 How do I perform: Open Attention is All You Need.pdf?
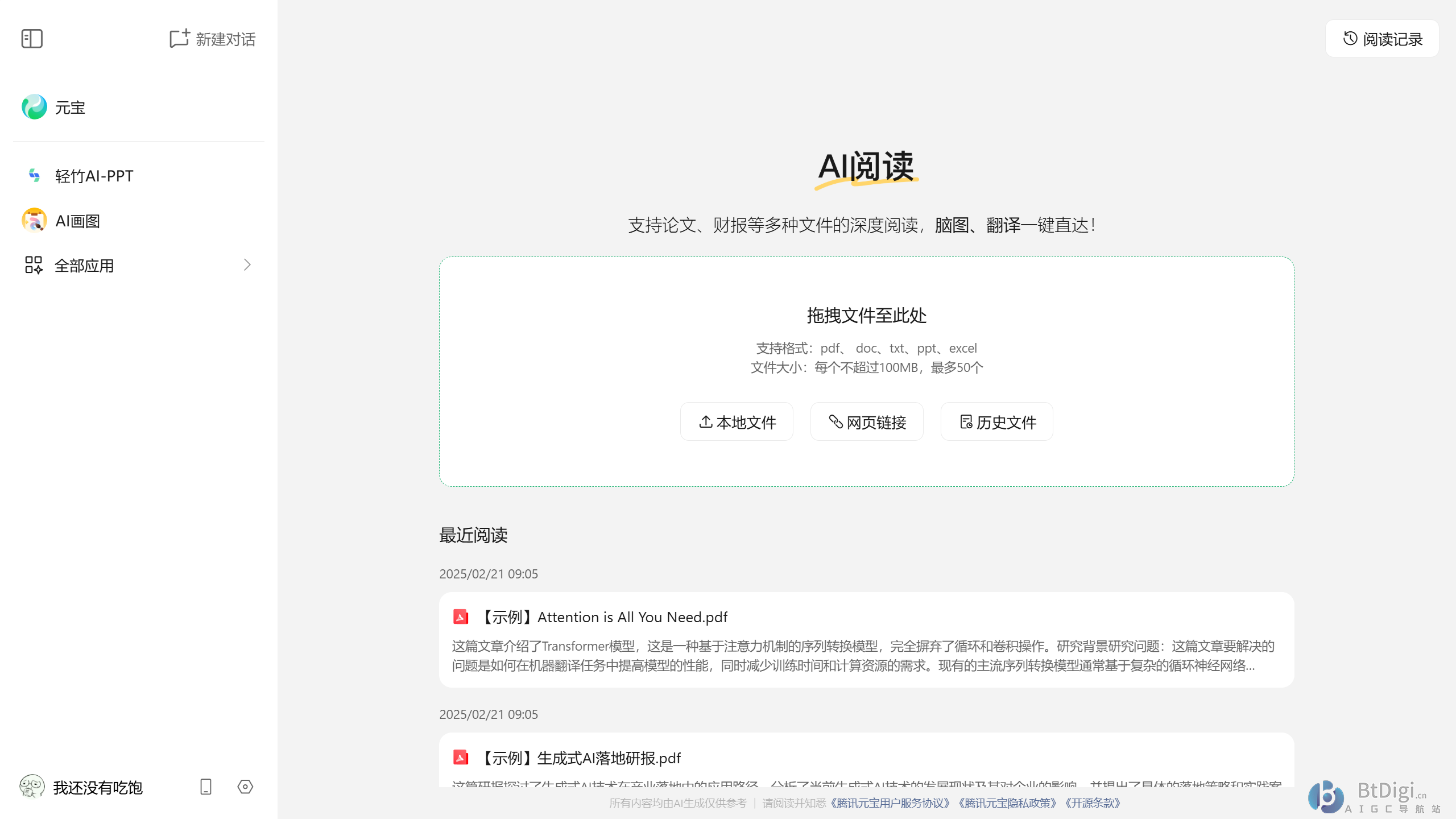[x=604, y=618]
